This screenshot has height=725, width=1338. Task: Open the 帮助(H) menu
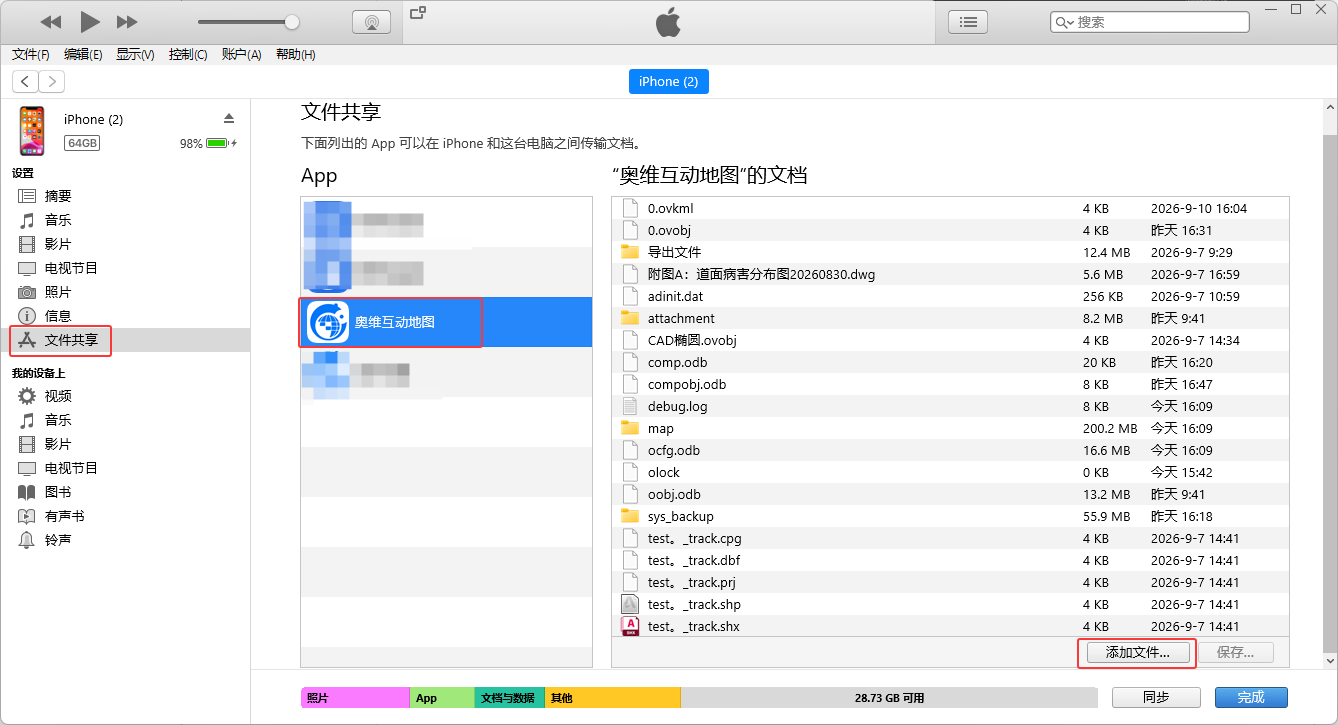[x=295, y=55]
